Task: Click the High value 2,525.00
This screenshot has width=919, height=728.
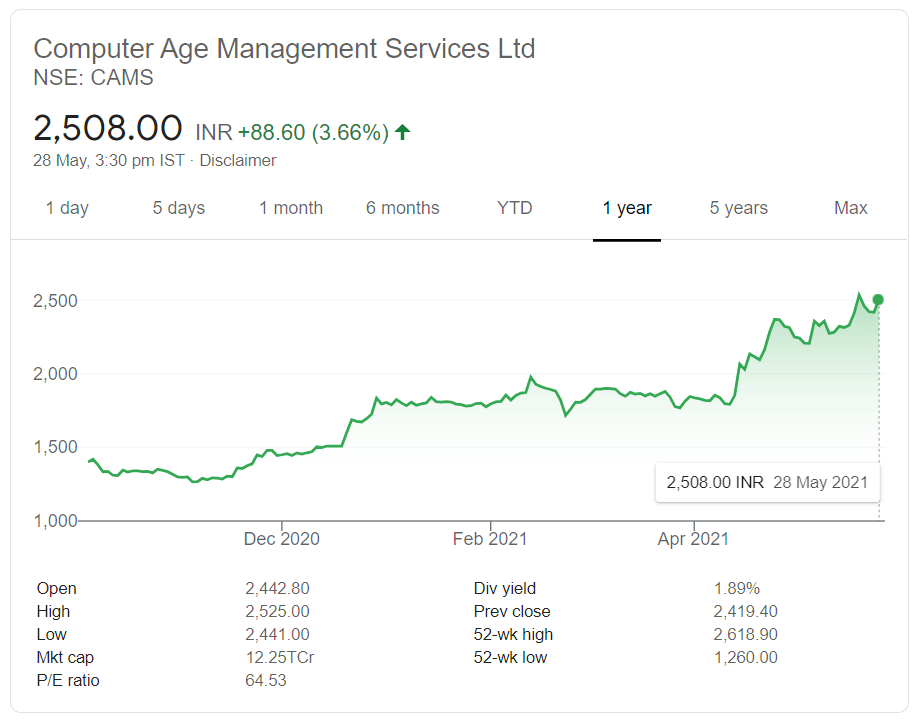Action: [x=277, y=611]
